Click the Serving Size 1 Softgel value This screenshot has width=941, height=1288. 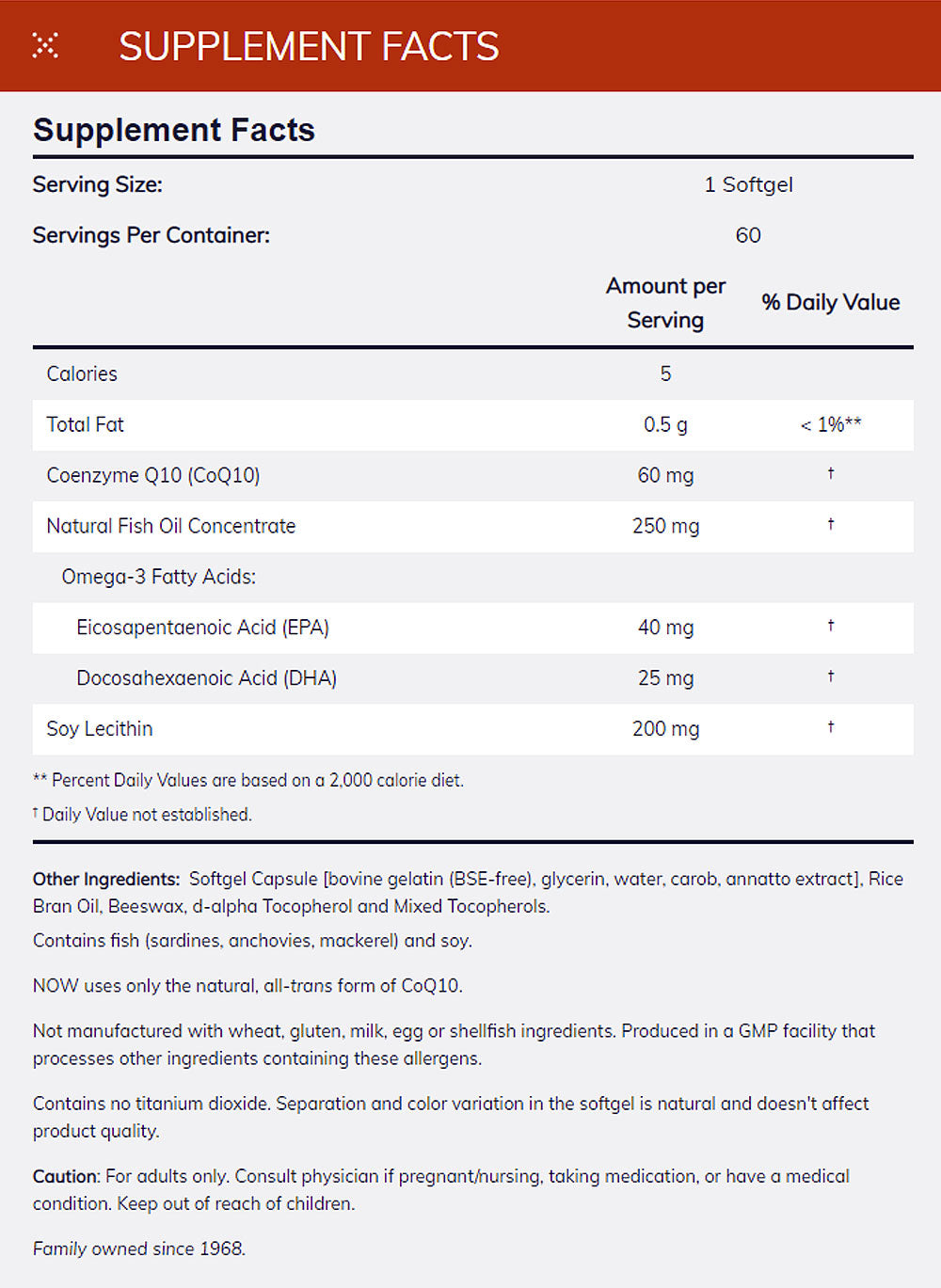click(748, 184)
